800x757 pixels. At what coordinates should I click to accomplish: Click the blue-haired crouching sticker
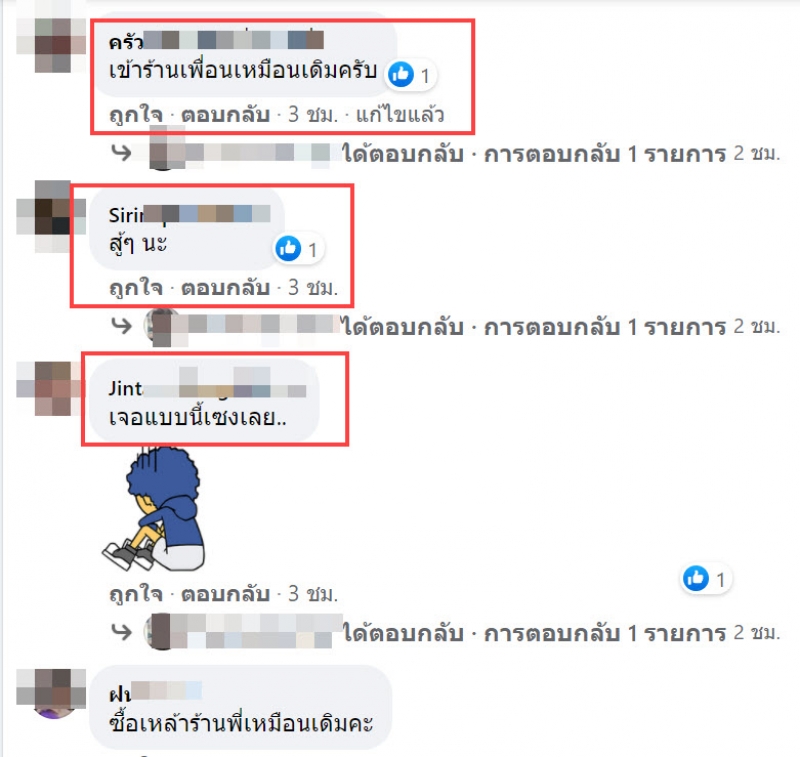tap(154, 509)
